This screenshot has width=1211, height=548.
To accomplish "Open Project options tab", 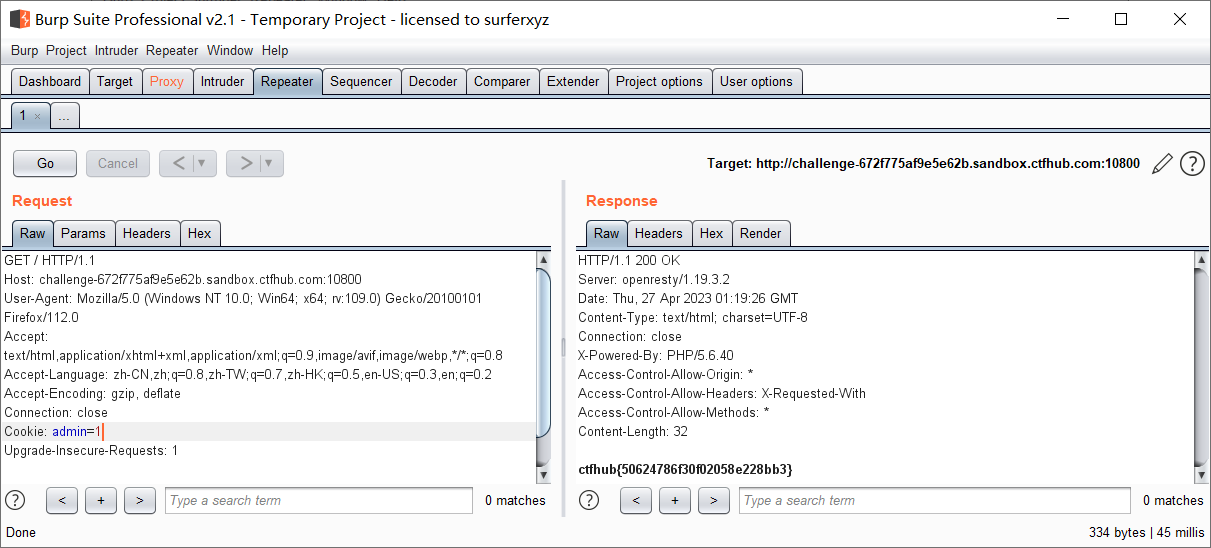I will pyautogui.click(x=659, y=82).
